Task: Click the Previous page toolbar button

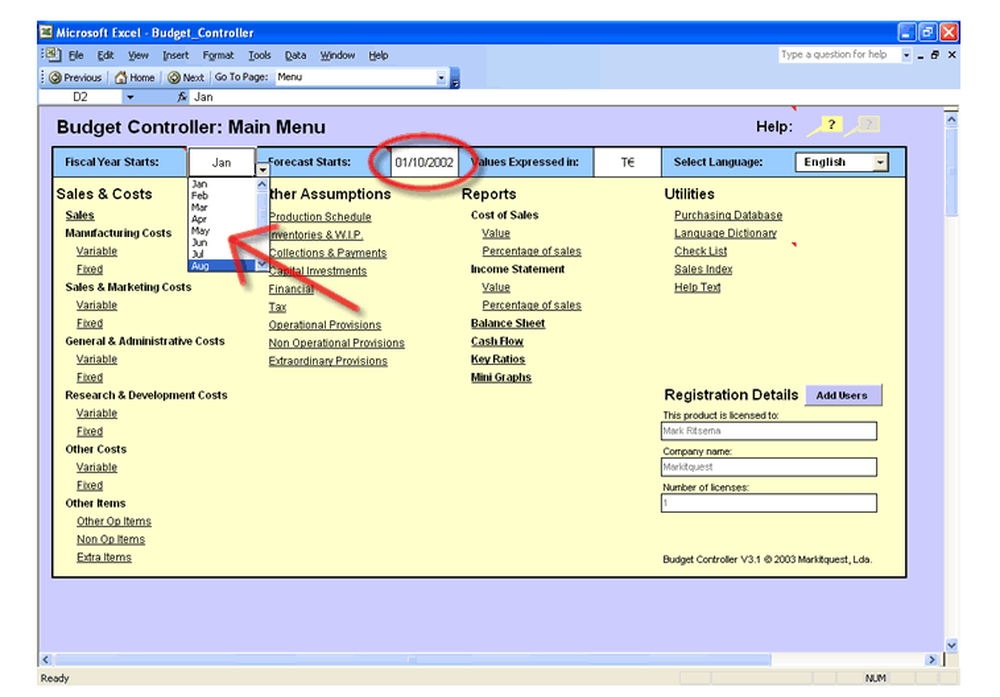Action: (75, 77)
